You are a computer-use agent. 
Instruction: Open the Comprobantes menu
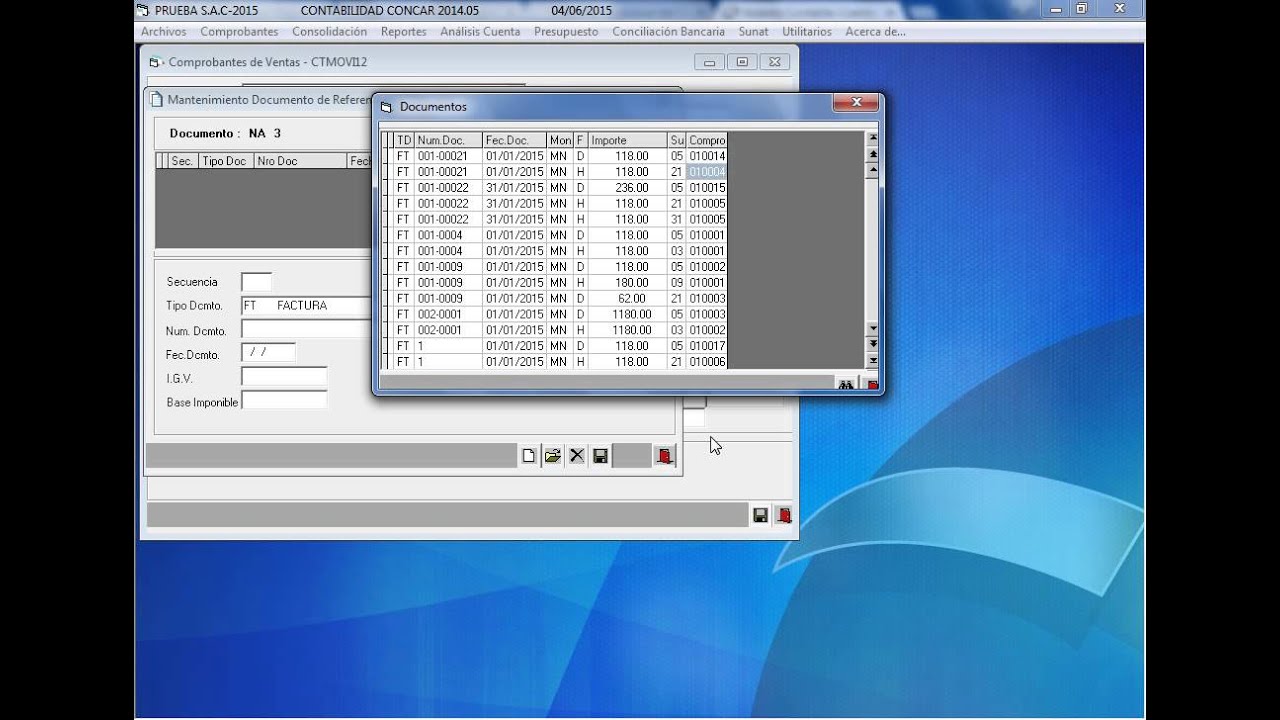click(x=239, y=31)
